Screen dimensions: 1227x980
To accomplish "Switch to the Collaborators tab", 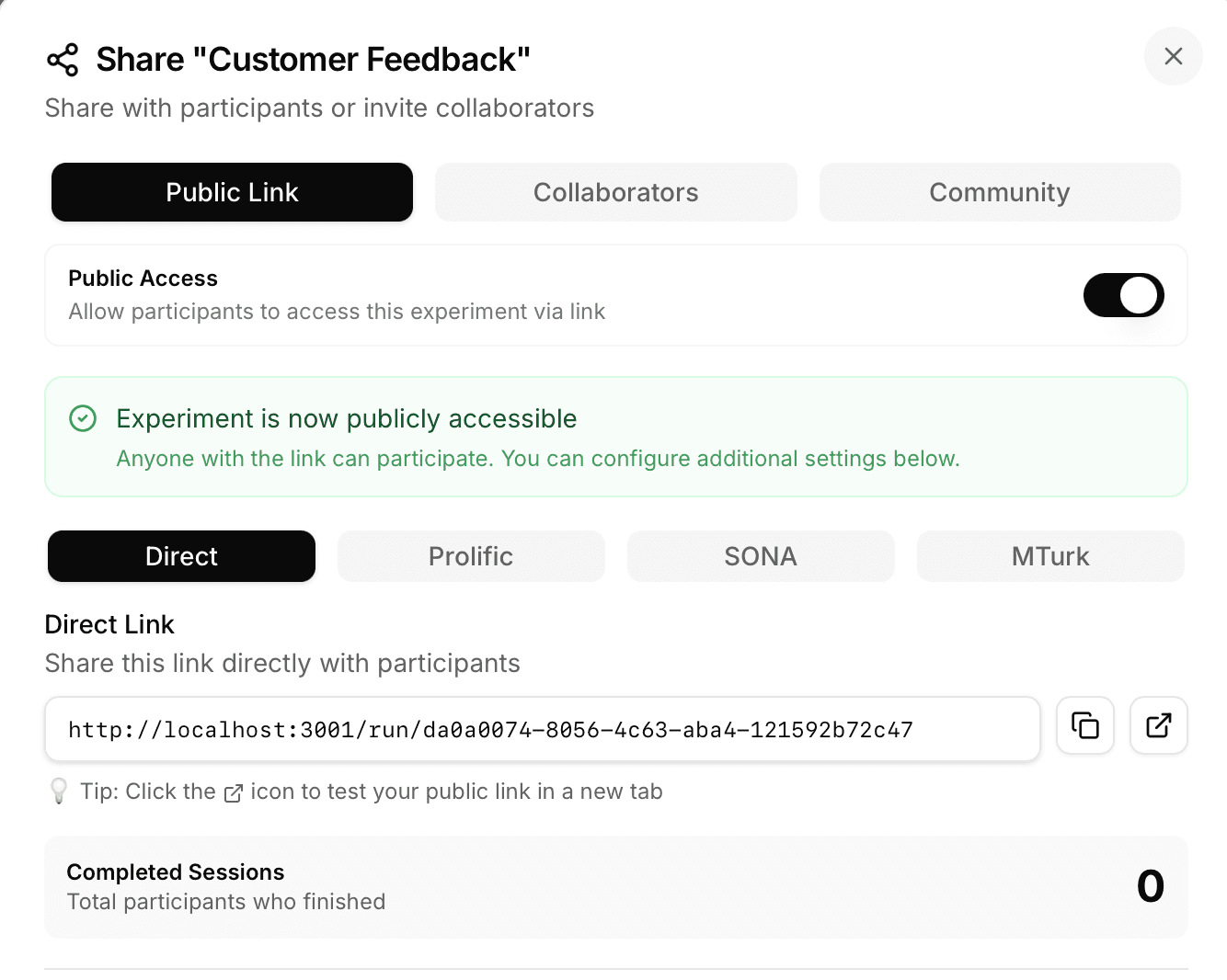I will click(615, 192).
